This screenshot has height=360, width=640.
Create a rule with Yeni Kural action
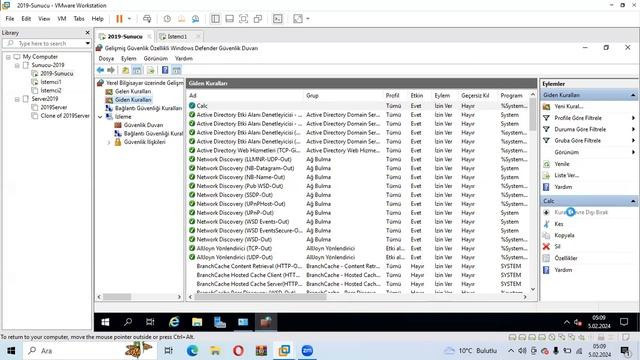(x=569, y=107)
